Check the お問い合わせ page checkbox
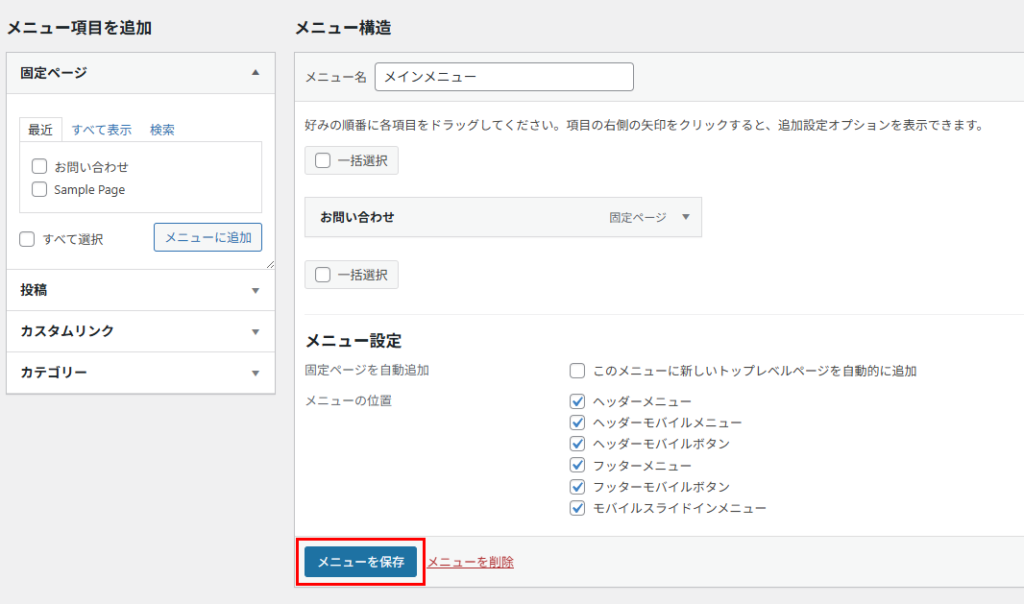 click(x=40, y=167)
